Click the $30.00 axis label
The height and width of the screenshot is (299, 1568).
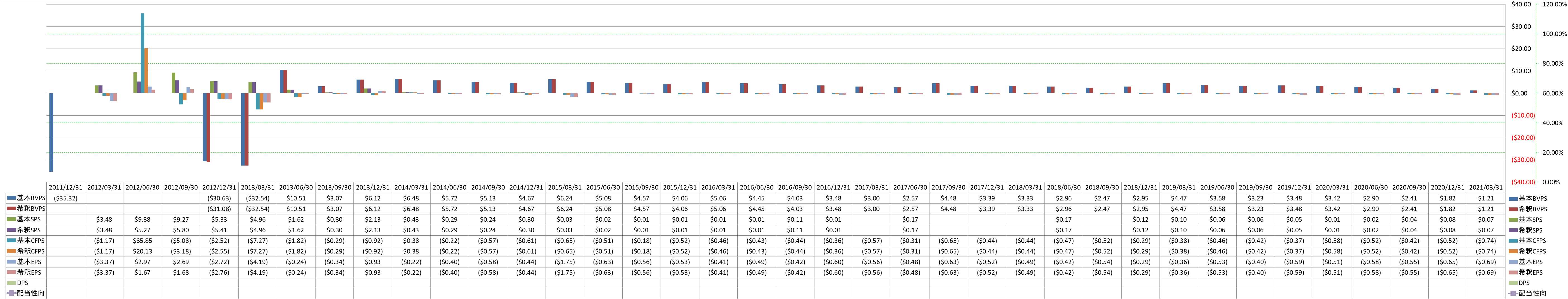[x=1521, y=27]
